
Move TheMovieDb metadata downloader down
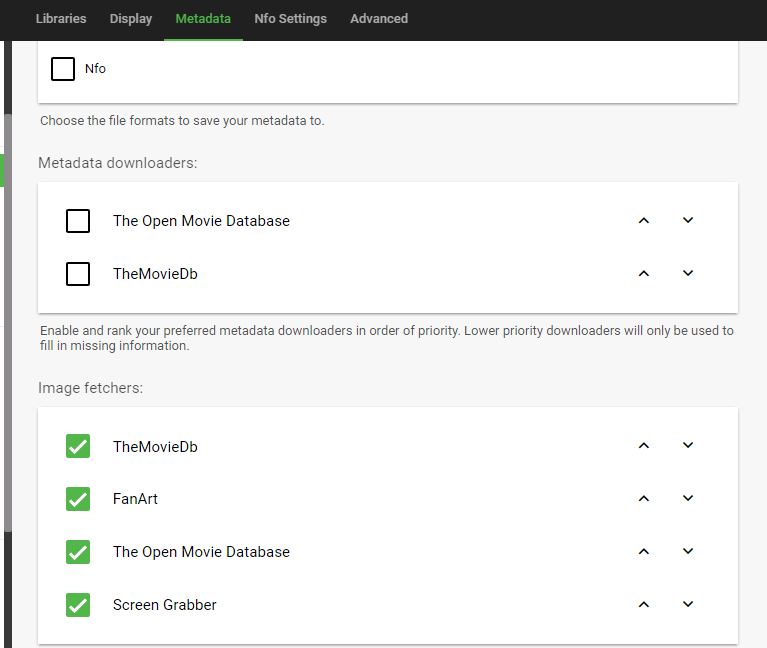tap(688, 274)
